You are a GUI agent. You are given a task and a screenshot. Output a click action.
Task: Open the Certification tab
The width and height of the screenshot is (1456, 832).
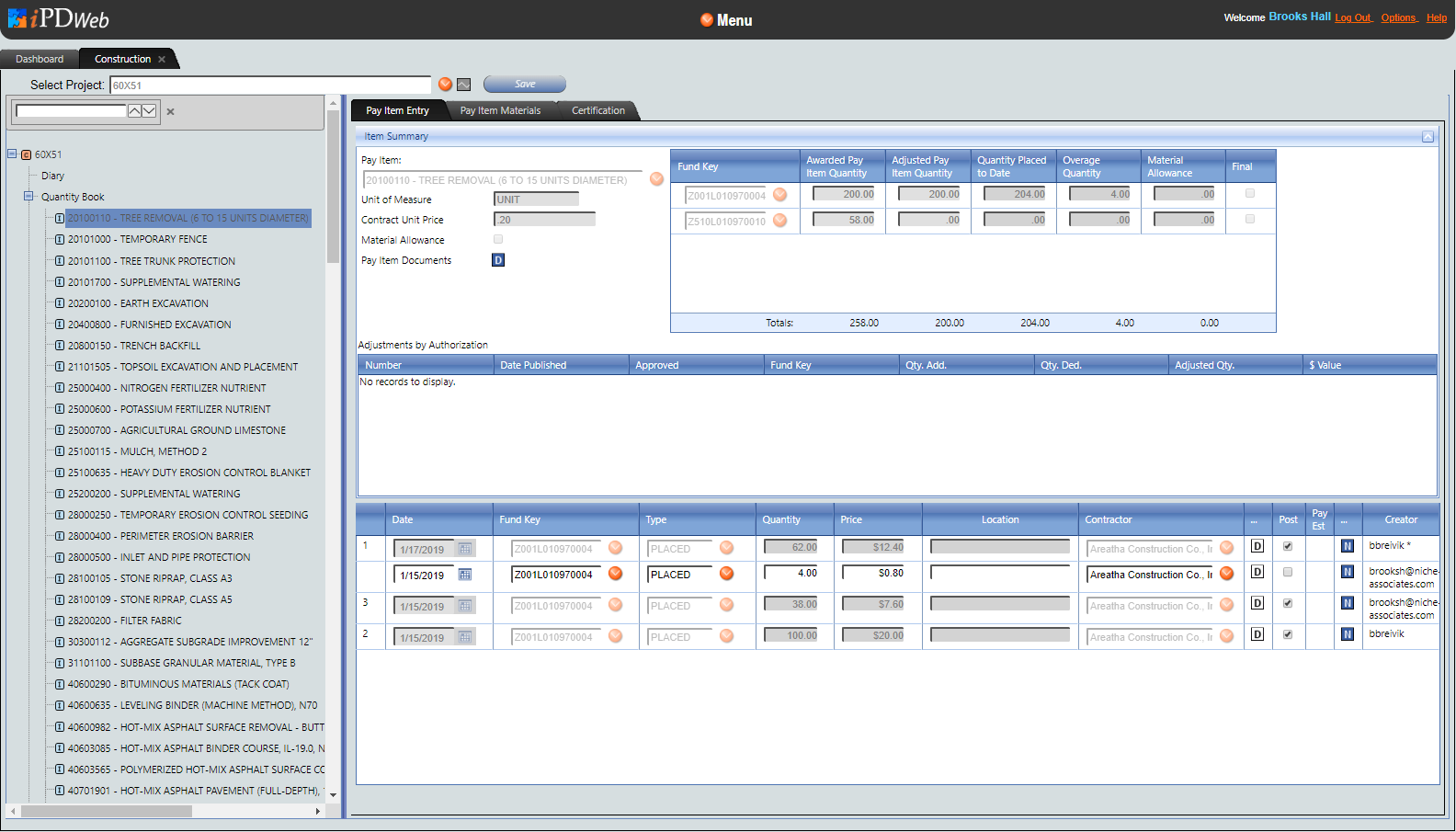coord(597,110)
